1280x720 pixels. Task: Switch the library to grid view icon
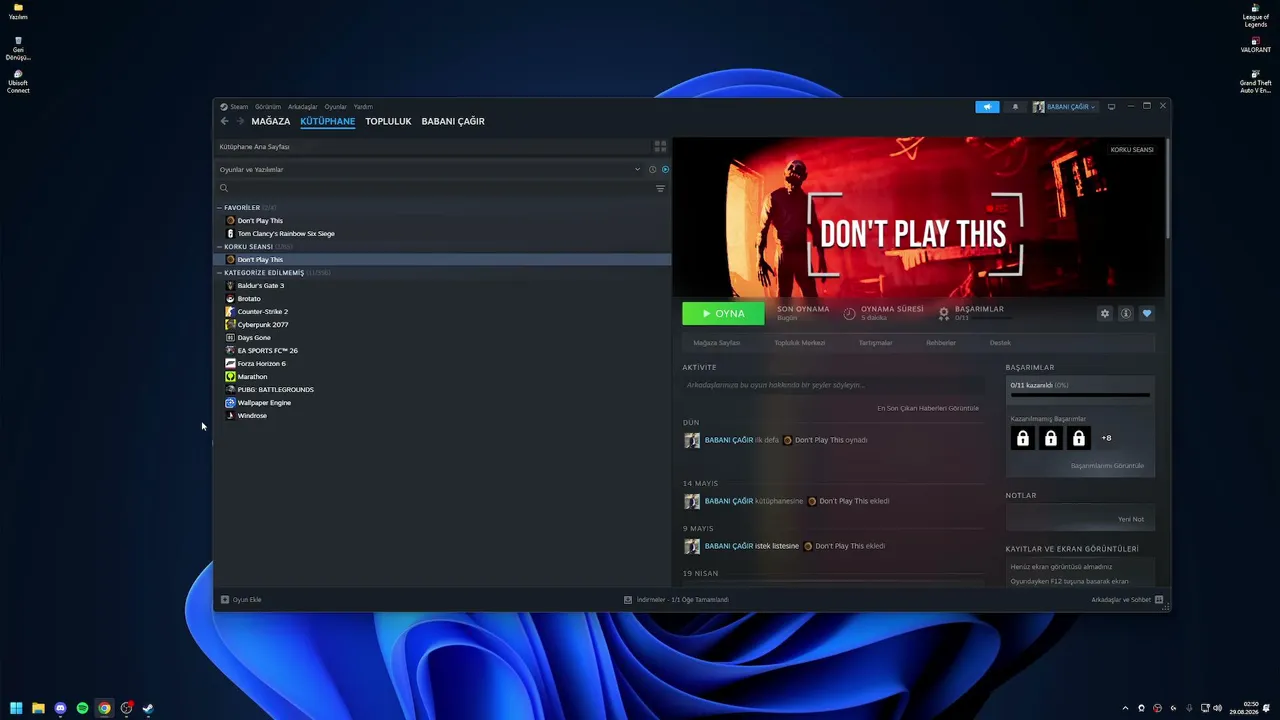pyautogui.click(x=660, y=146)
